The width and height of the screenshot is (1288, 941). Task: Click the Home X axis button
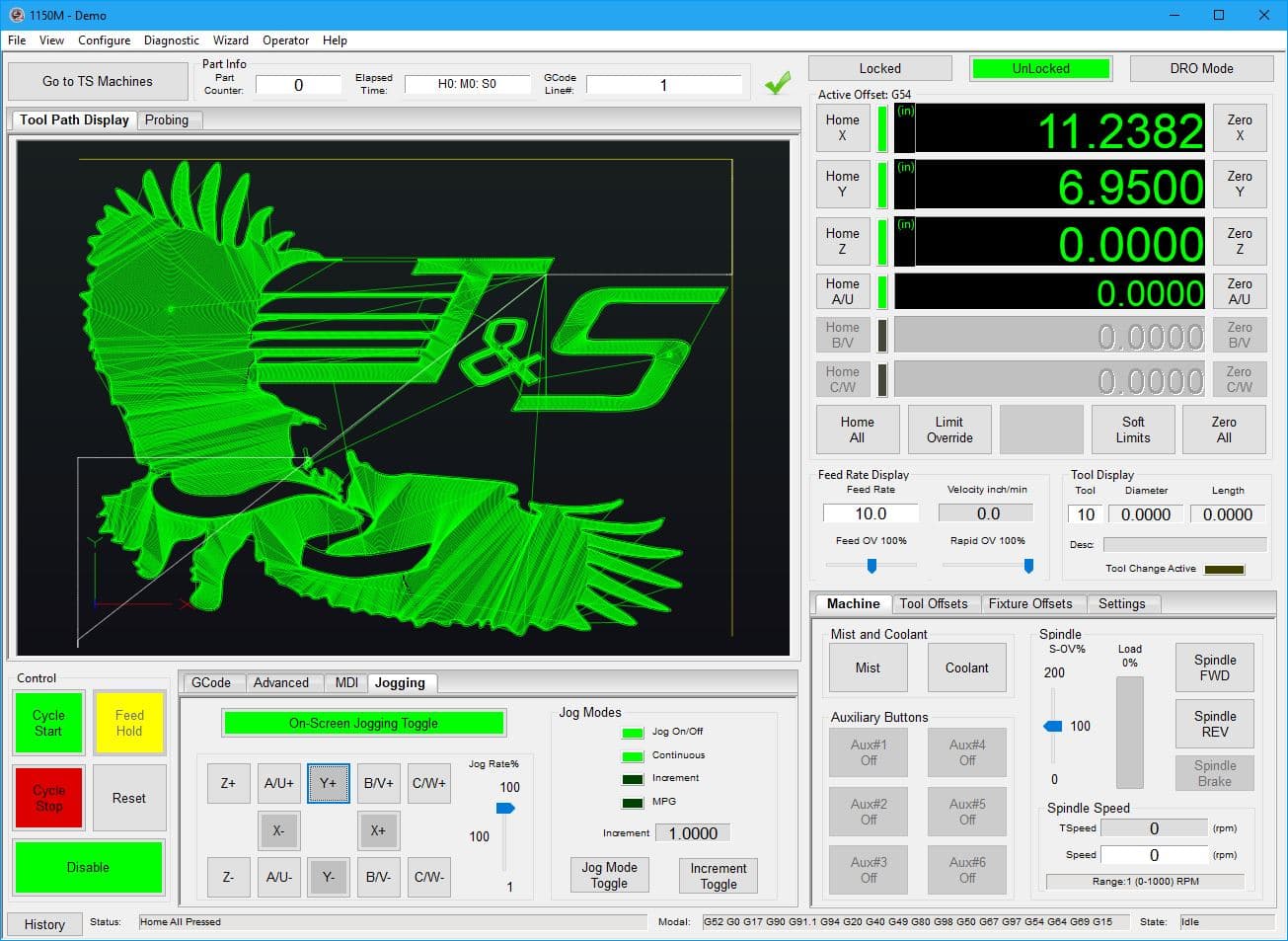(x=842, y=128)
